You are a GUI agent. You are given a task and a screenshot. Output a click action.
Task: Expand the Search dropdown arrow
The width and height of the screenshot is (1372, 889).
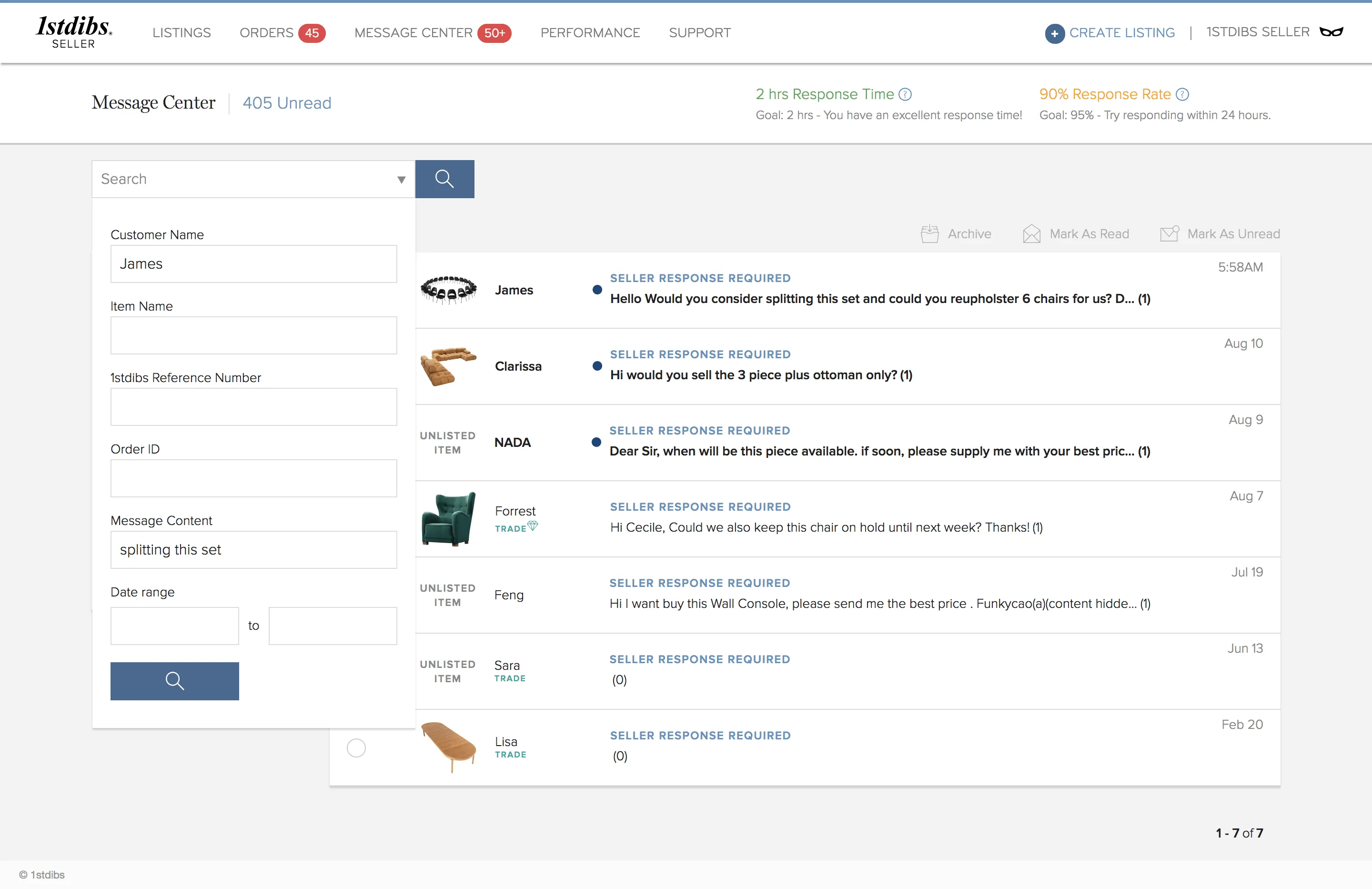coord(401,179)
